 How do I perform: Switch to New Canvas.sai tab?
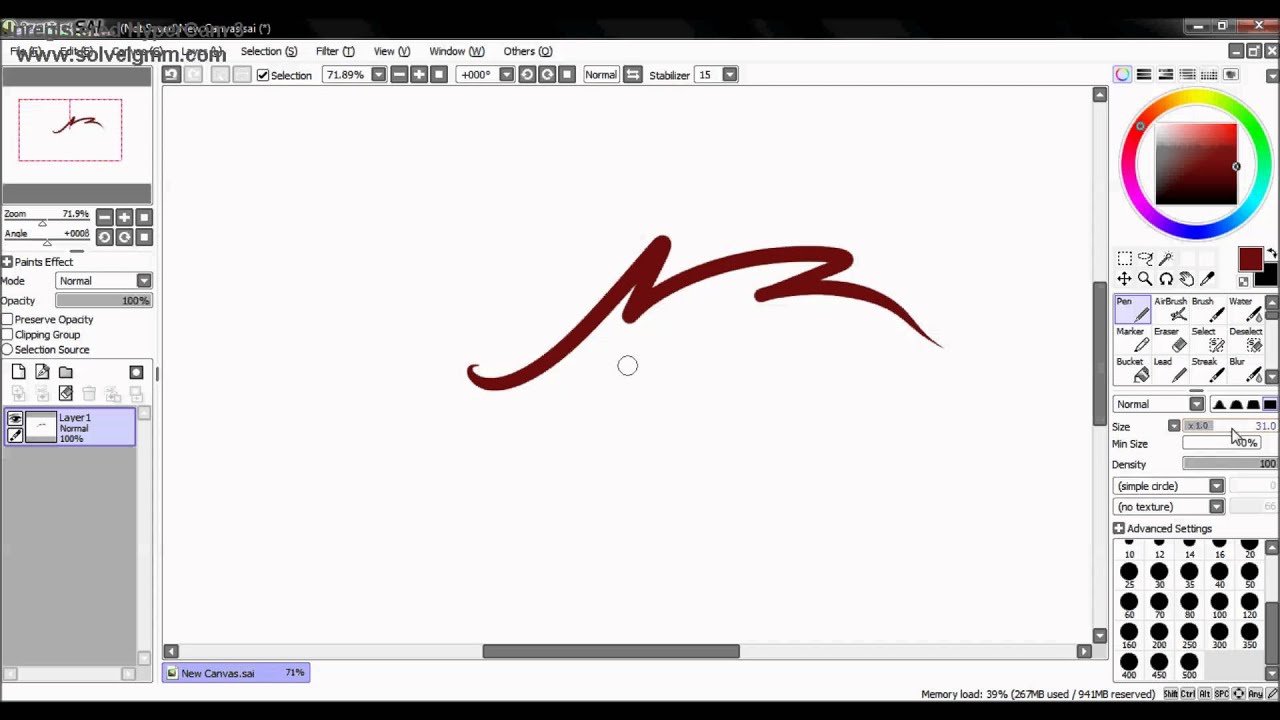(237, 673)
